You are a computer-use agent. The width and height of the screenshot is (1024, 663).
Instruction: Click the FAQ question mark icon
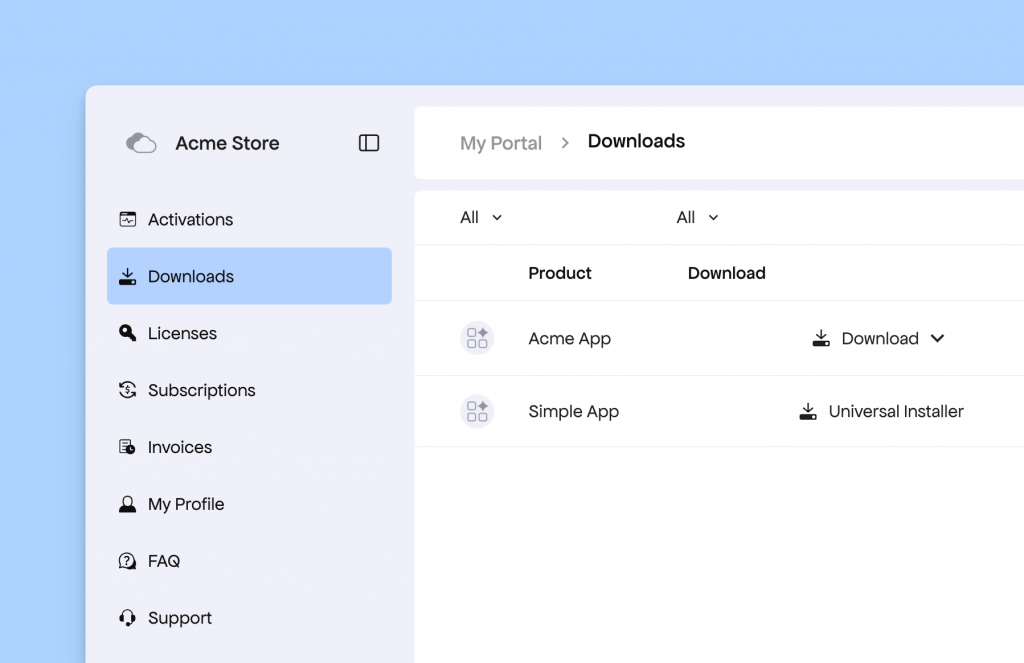[128, 561]
